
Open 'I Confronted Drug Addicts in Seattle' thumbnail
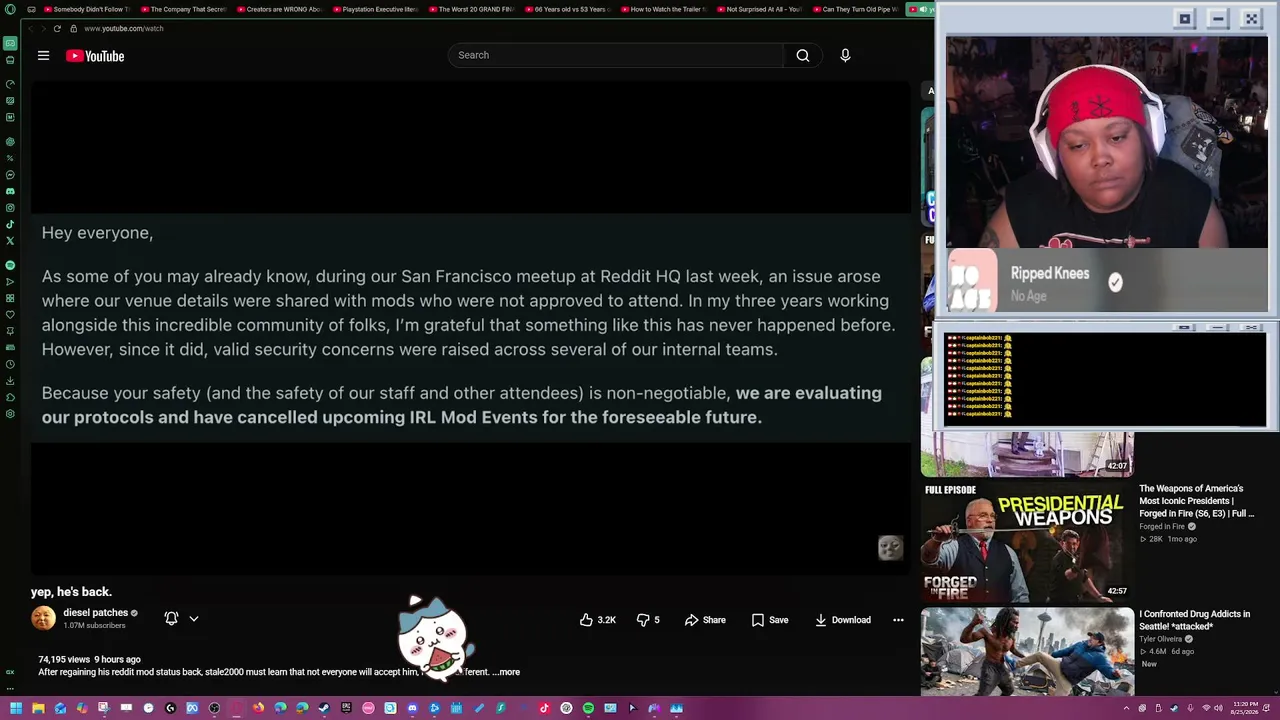coord(1027,651)
